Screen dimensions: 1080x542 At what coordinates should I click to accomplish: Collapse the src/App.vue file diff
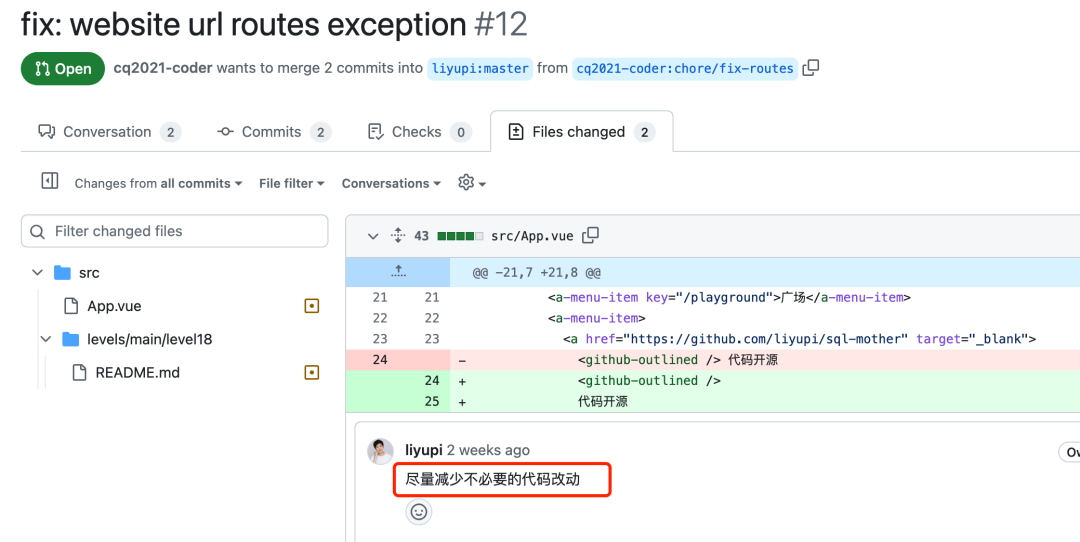click(x=373, y=236)
